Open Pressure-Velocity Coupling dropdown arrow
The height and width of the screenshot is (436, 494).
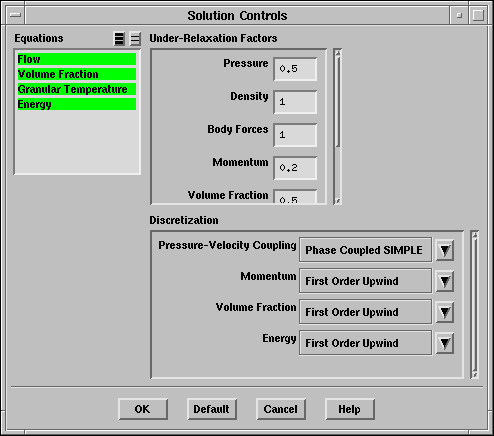tap(445, 250)
